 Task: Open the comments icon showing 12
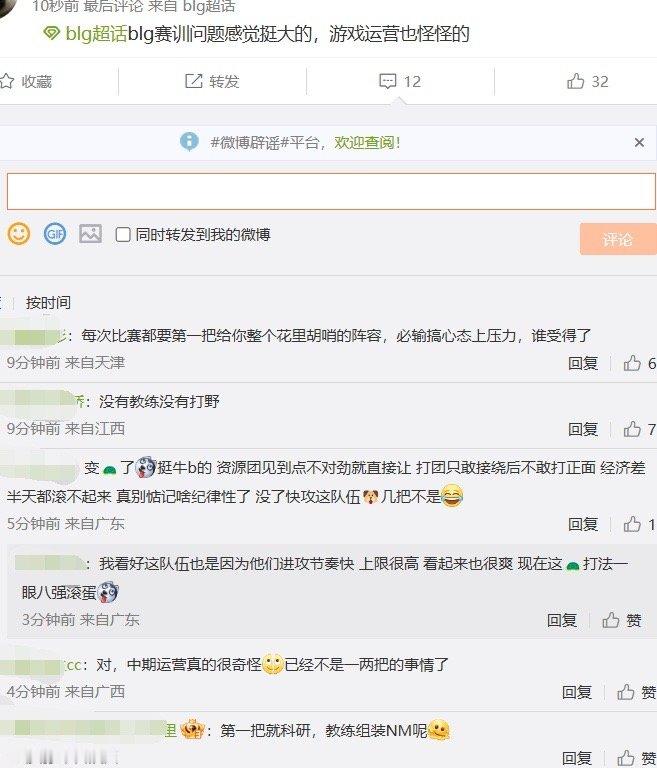[388, 81]
